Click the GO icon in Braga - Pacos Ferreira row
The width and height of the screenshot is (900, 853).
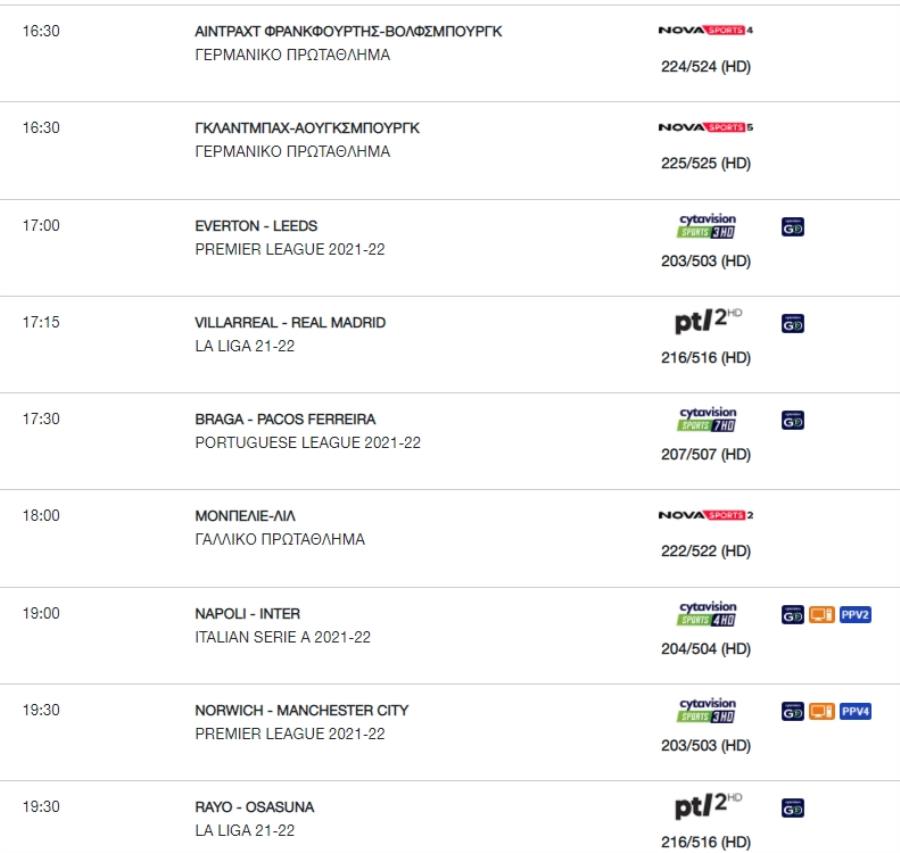(793, 420)
